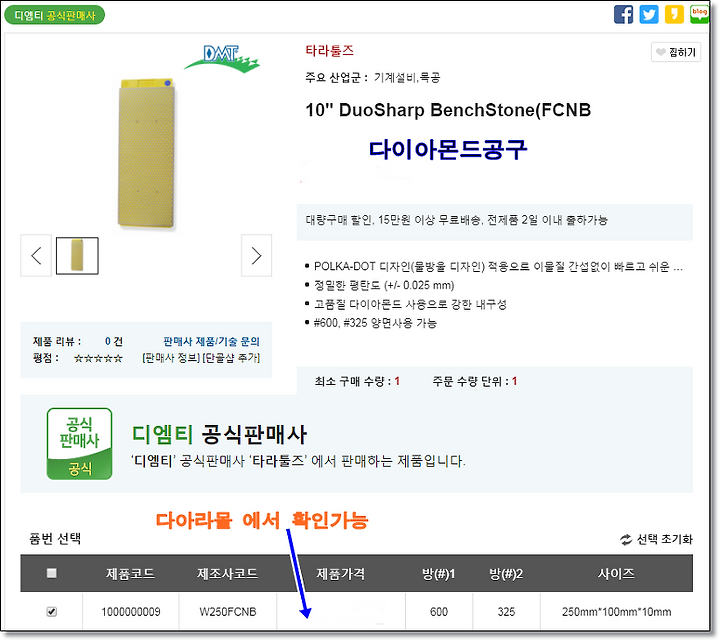Click the large product image
This screenshot has width=720, height=641.
pos(146,153)
